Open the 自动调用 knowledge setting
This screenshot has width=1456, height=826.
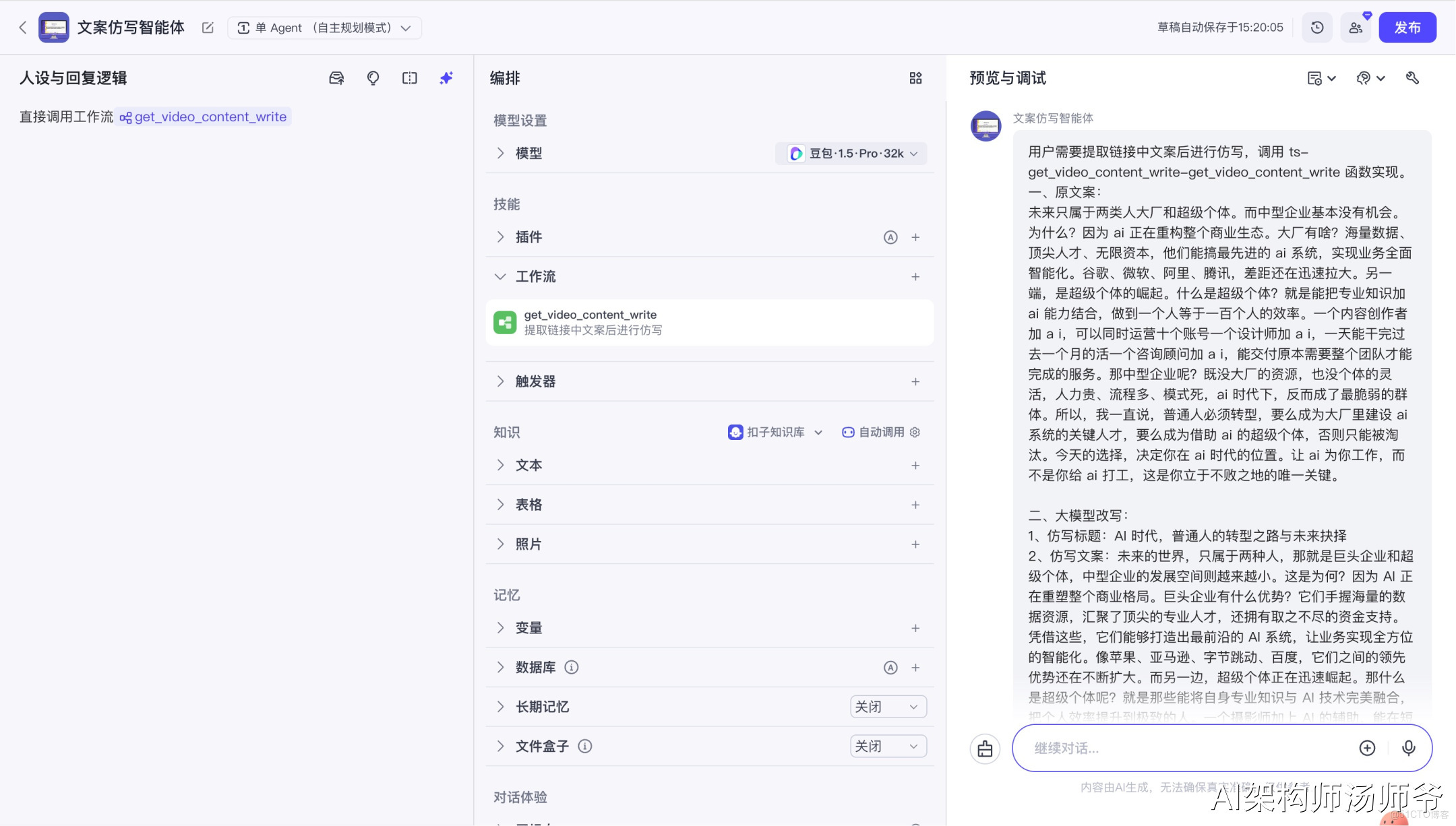(x=880, y=433)
